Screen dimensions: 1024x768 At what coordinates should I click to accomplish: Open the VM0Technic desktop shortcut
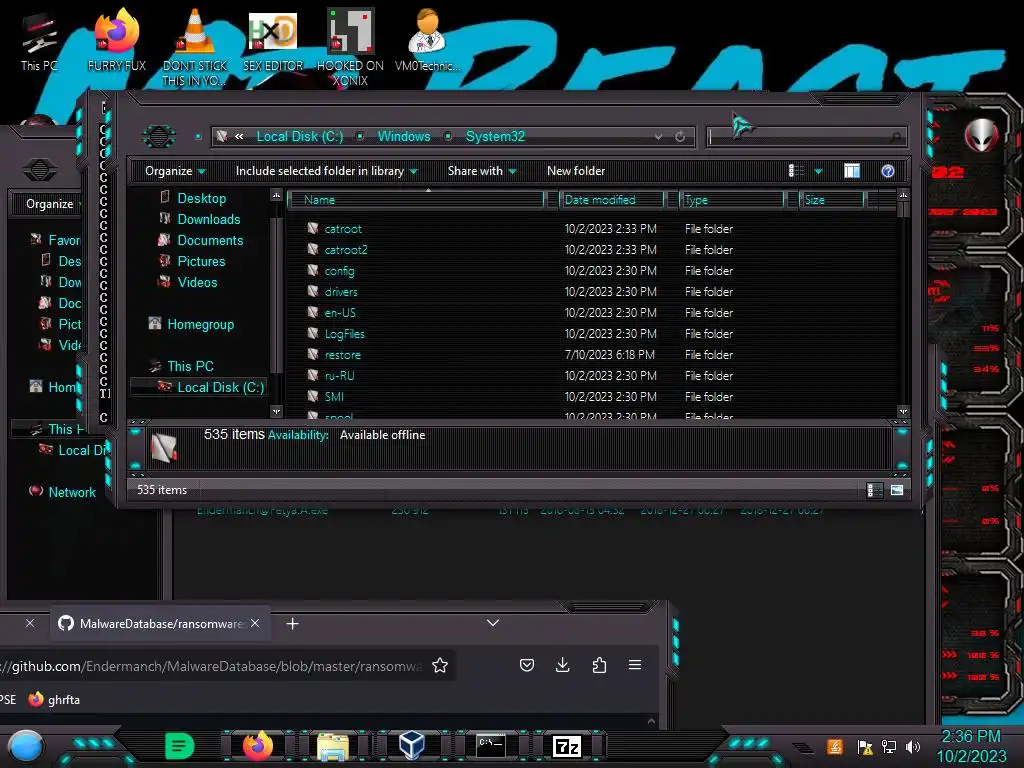tap(427, 39)
